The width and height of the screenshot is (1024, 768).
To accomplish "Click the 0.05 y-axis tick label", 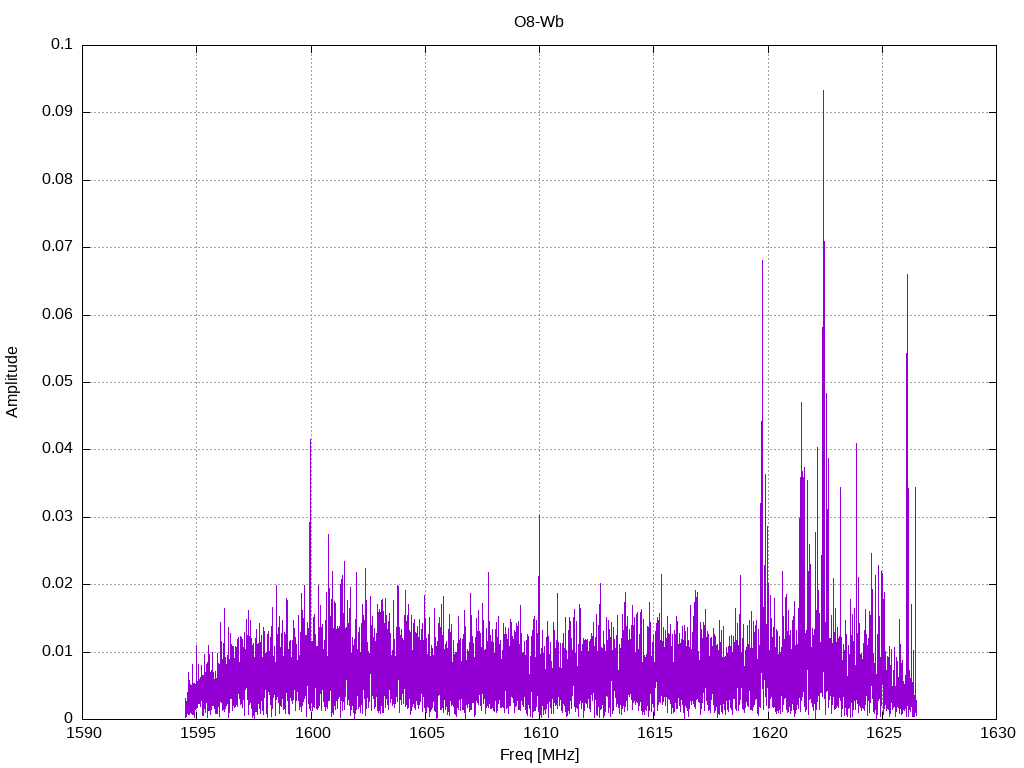I will click(57, 382).
